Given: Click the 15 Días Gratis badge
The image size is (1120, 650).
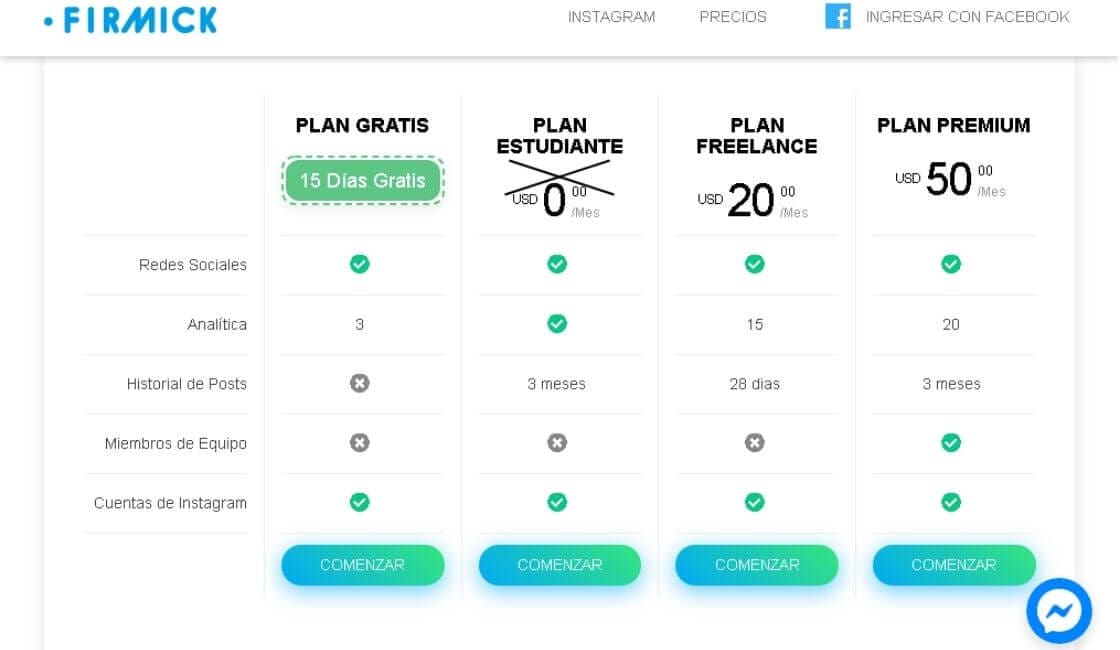Looking at the screenshot, I should point(362,181).
